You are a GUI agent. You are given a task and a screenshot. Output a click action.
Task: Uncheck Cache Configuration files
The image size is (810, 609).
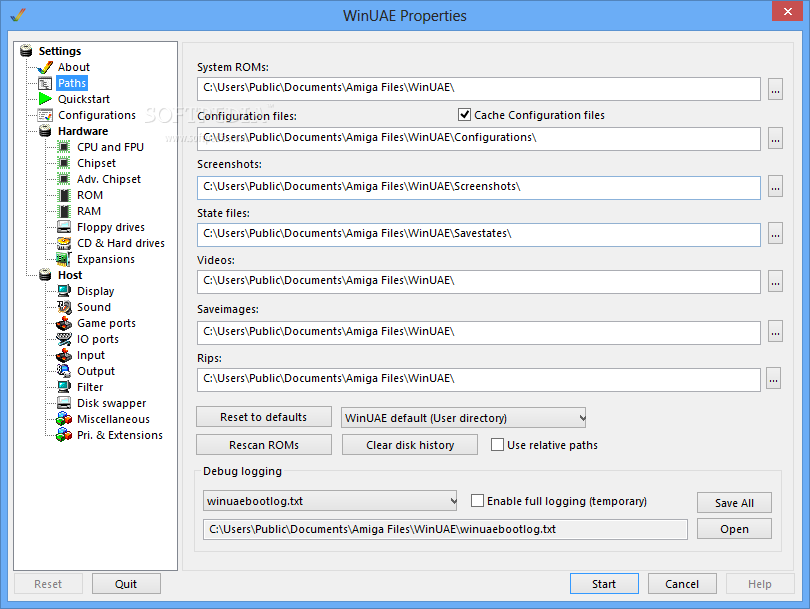pyautogui.click(x=464, y=115)
